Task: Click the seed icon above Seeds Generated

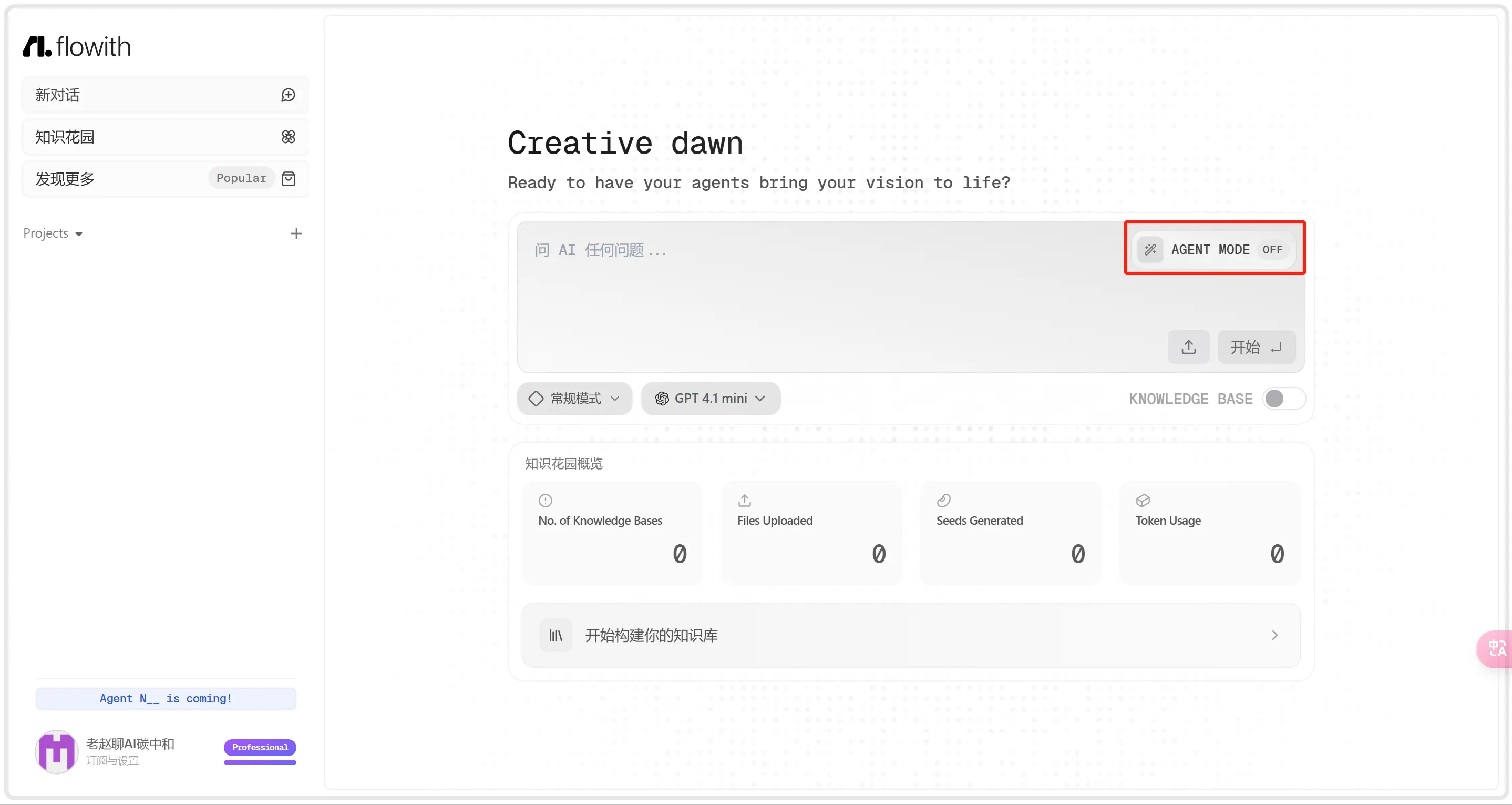Action: 944,500
